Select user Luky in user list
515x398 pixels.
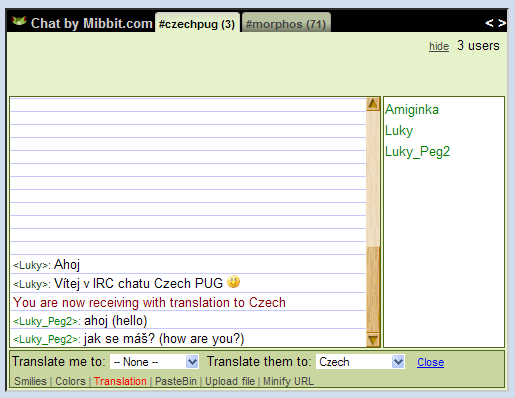[x=399, y=131]
